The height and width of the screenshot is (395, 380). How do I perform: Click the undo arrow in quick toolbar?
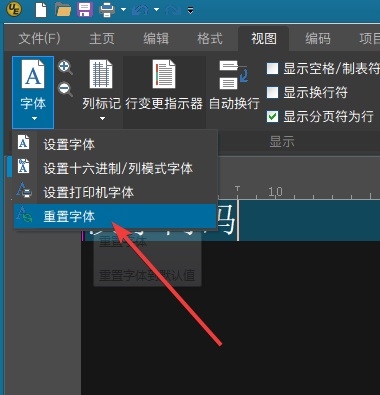click(140, 10)
